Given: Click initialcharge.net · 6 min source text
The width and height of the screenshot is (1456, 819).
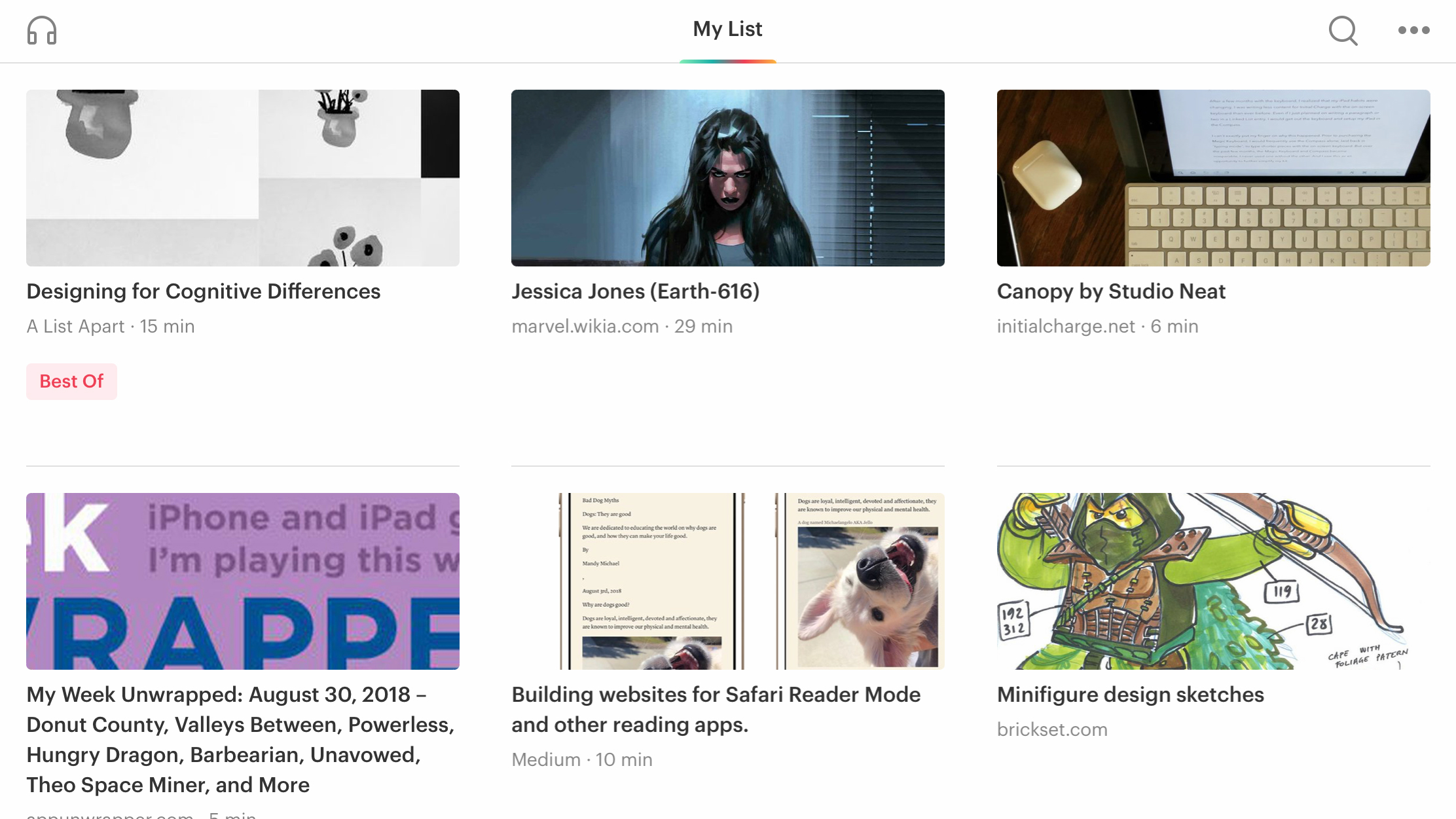Looking at the screenshot, I should [x=1097, y=326].
